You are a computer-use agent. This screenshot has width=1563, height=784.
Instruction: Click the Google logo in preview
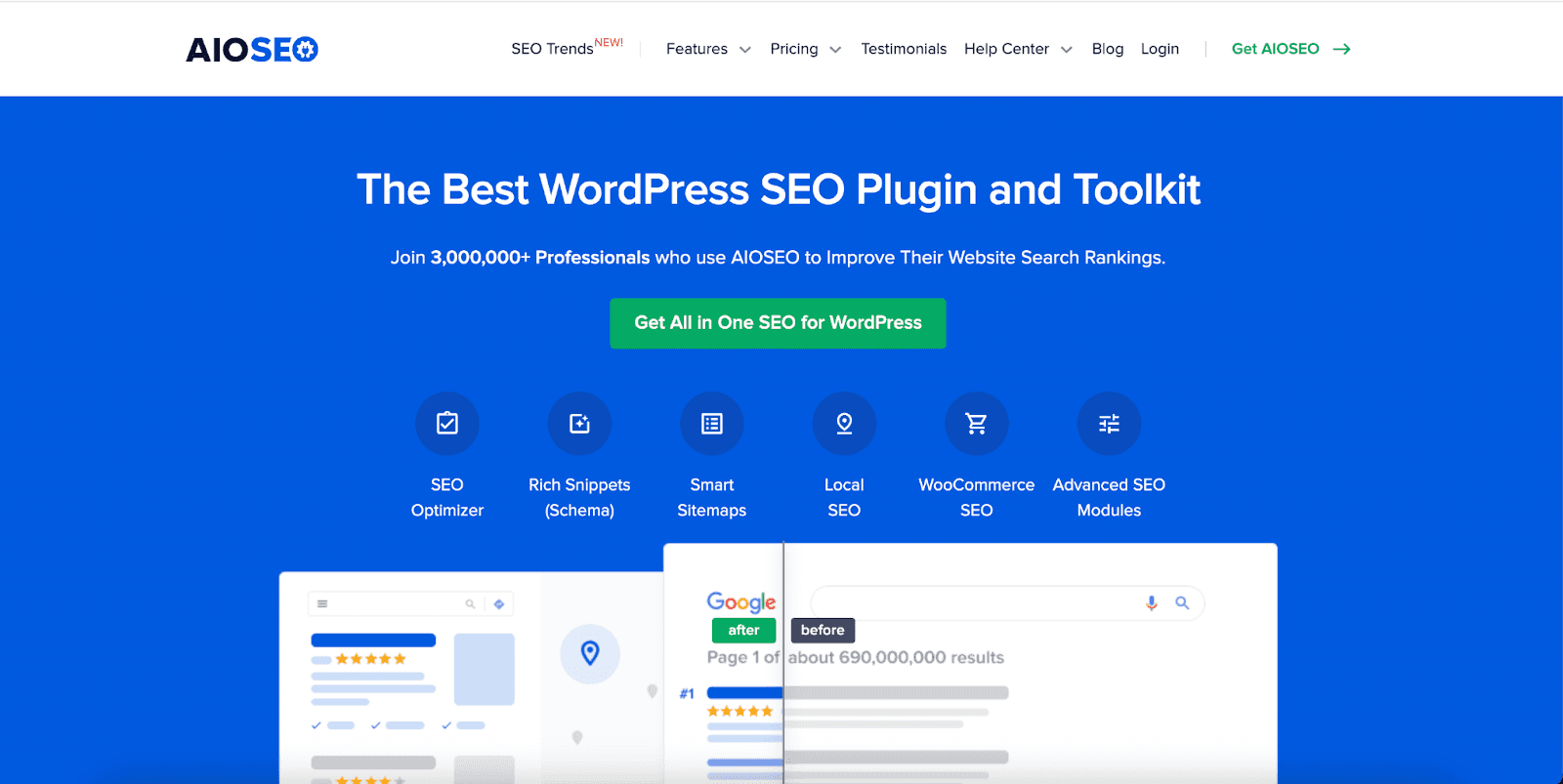pyautogui.click(x=741, y=601)
